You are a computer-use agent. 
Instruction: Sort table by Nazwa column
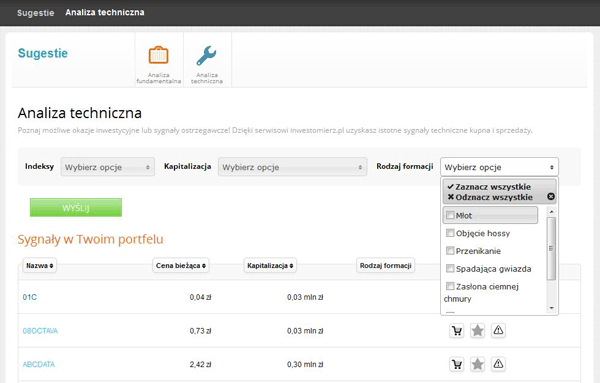pos(40,266)
